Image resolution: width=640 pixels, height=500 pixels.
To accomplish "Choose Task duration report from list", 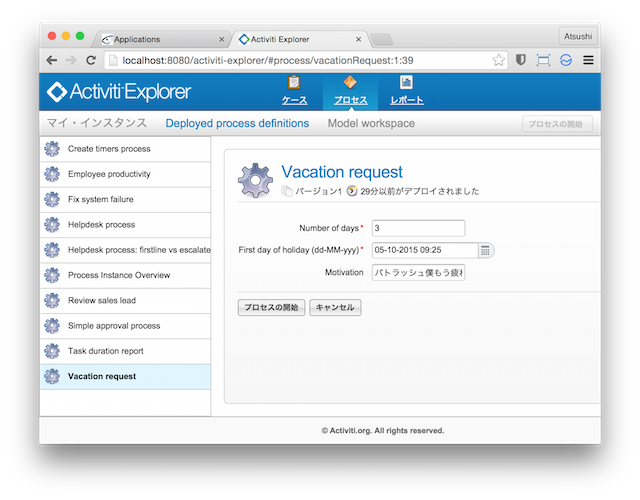I will 105,351.
